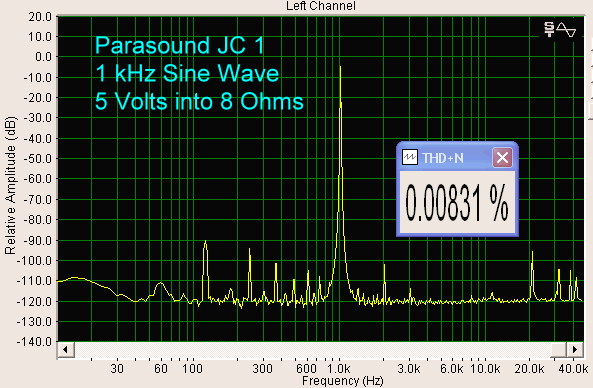This screenshot has width=593, height=388.
Task: Click the 1 kHz Sine Wave annotation
Action: (x=187, y=73)
